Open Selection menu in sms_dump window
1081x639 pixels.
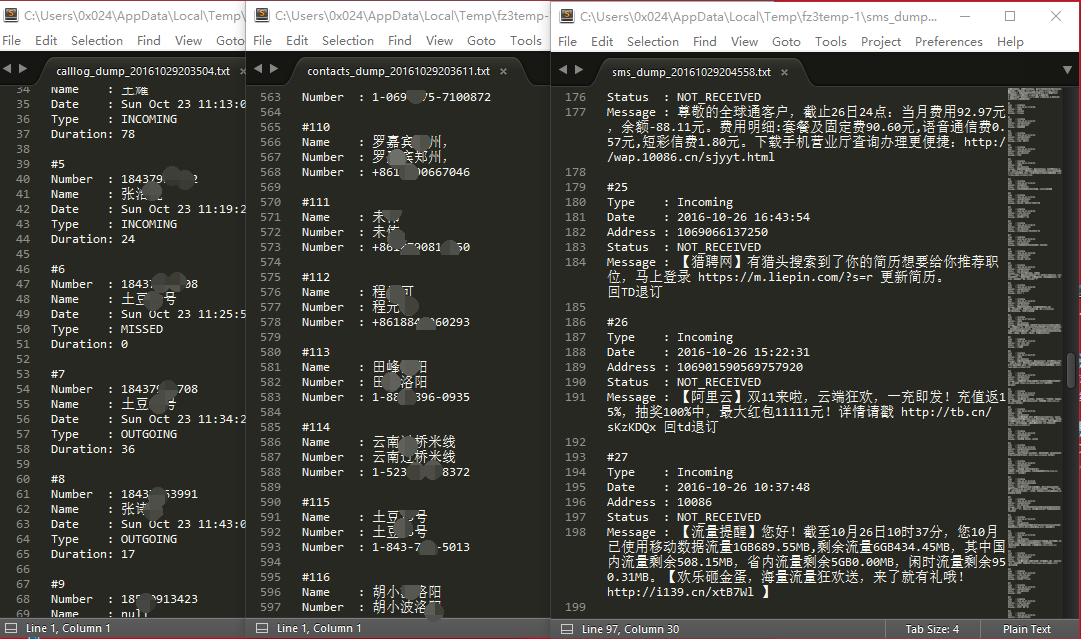(653, 41)
